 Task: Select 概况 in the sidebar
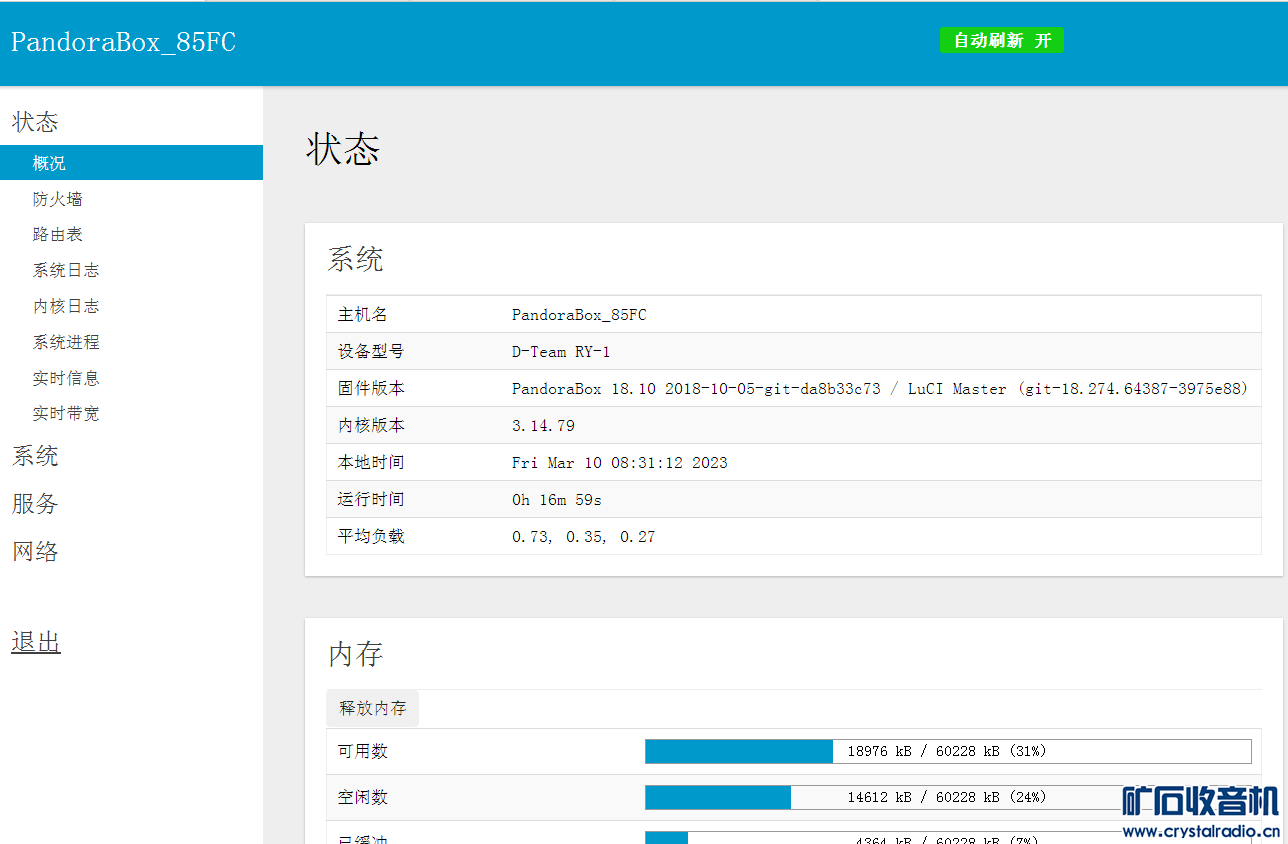point(49,163)
